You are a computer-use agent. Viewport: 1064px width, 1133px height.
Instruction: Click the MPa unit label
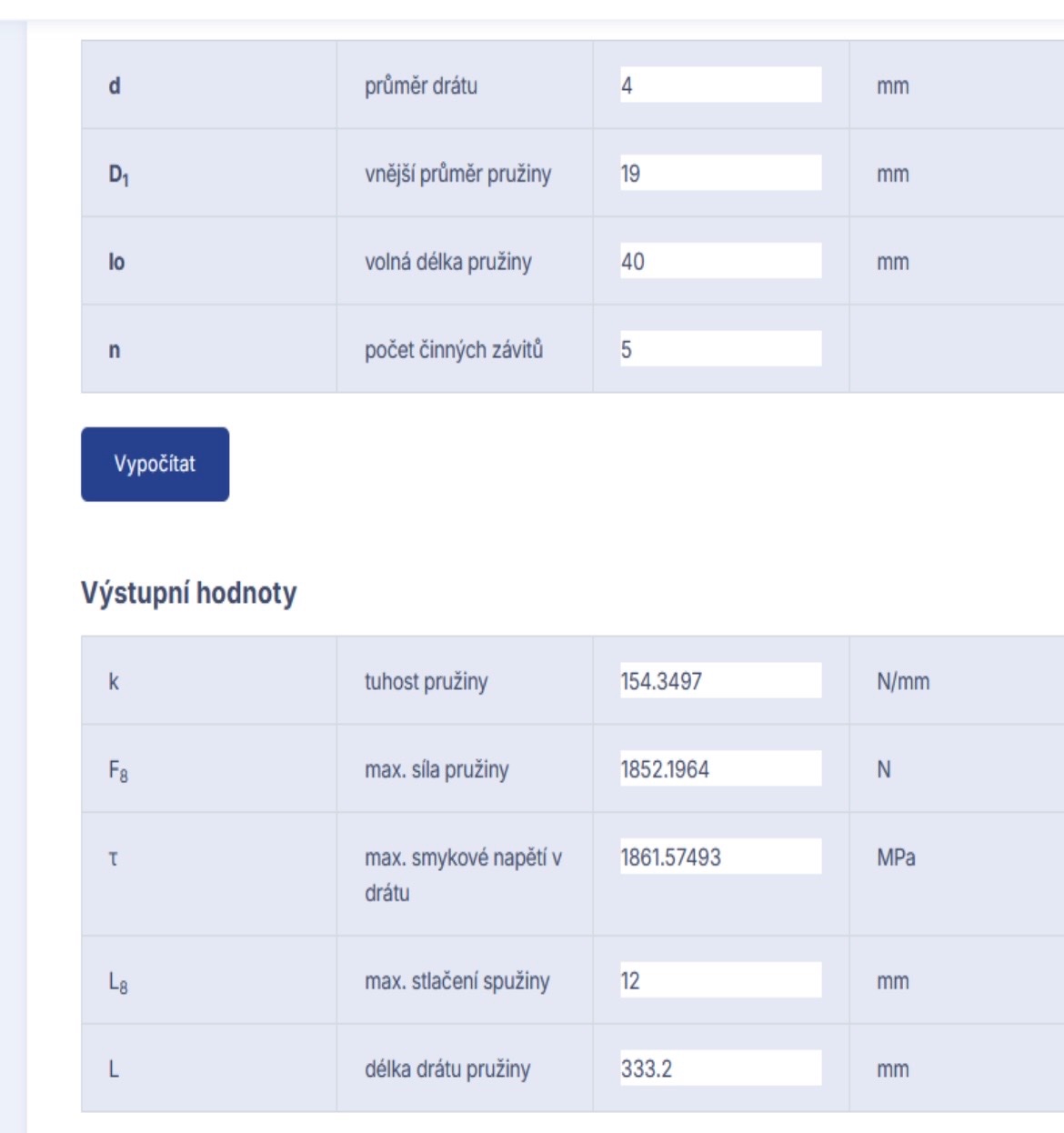(896, 857)
